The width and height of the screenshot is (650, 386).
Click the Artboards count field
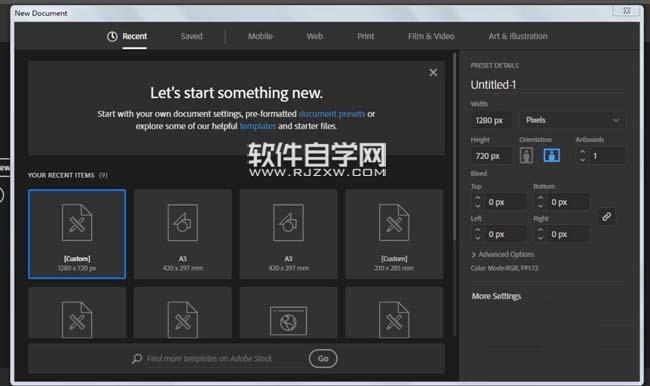pyautogui.click(x=607, y=156)
